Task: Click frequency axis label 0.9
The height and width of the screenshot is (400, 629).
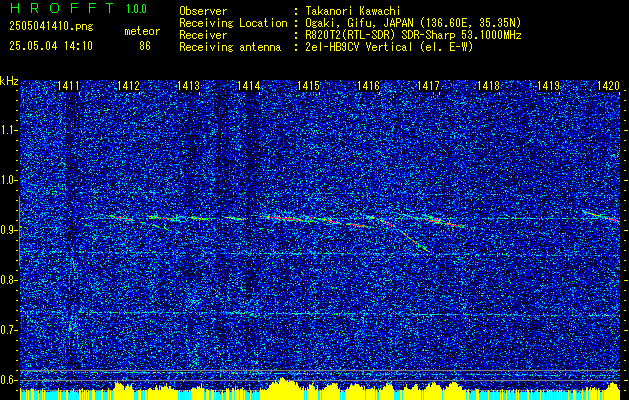Action: click(x=9, y=230)
